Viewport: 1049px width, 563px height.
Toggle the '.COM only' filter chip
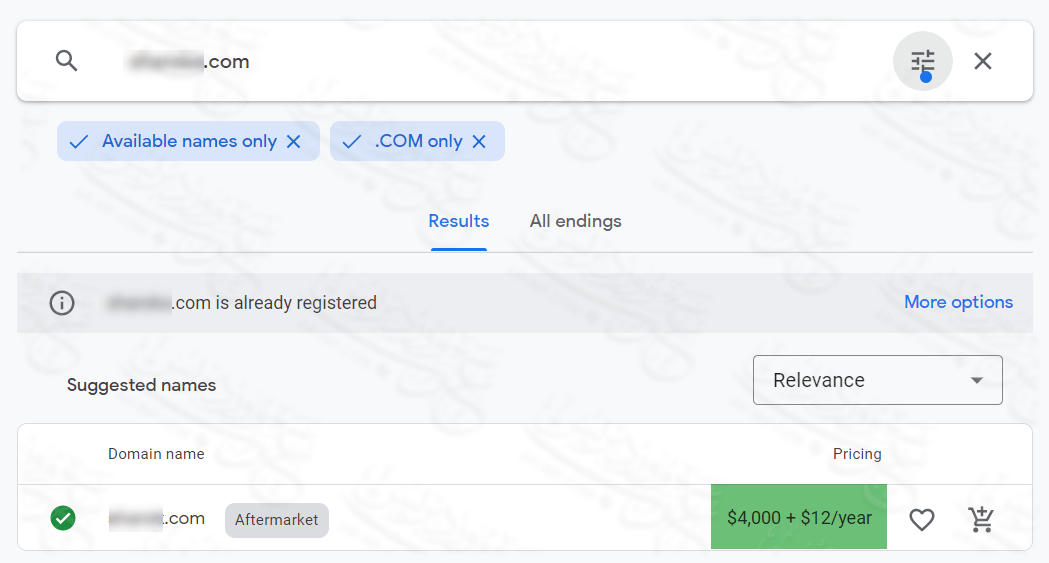[x=405, y=142]
